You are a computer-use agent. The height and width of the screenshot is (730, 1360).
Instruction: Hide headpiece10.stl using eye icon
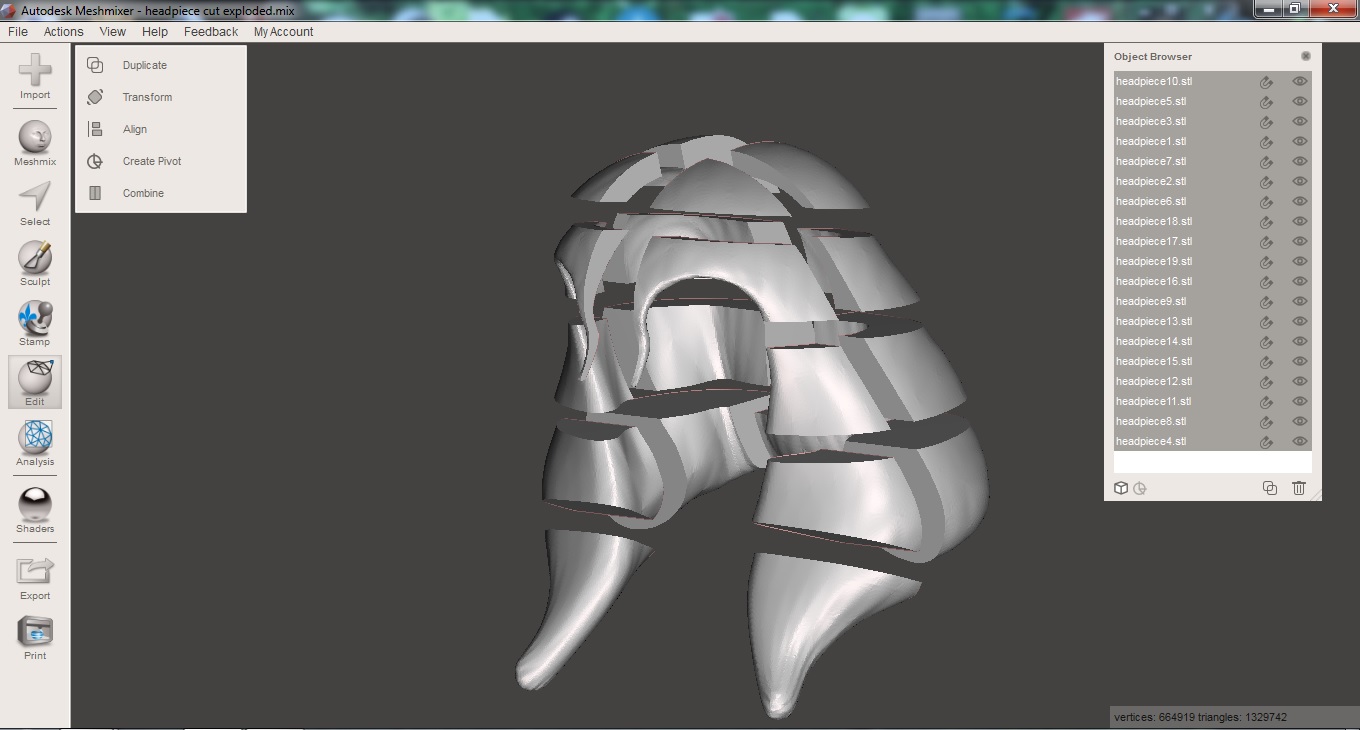click(x=1300, y=81)
